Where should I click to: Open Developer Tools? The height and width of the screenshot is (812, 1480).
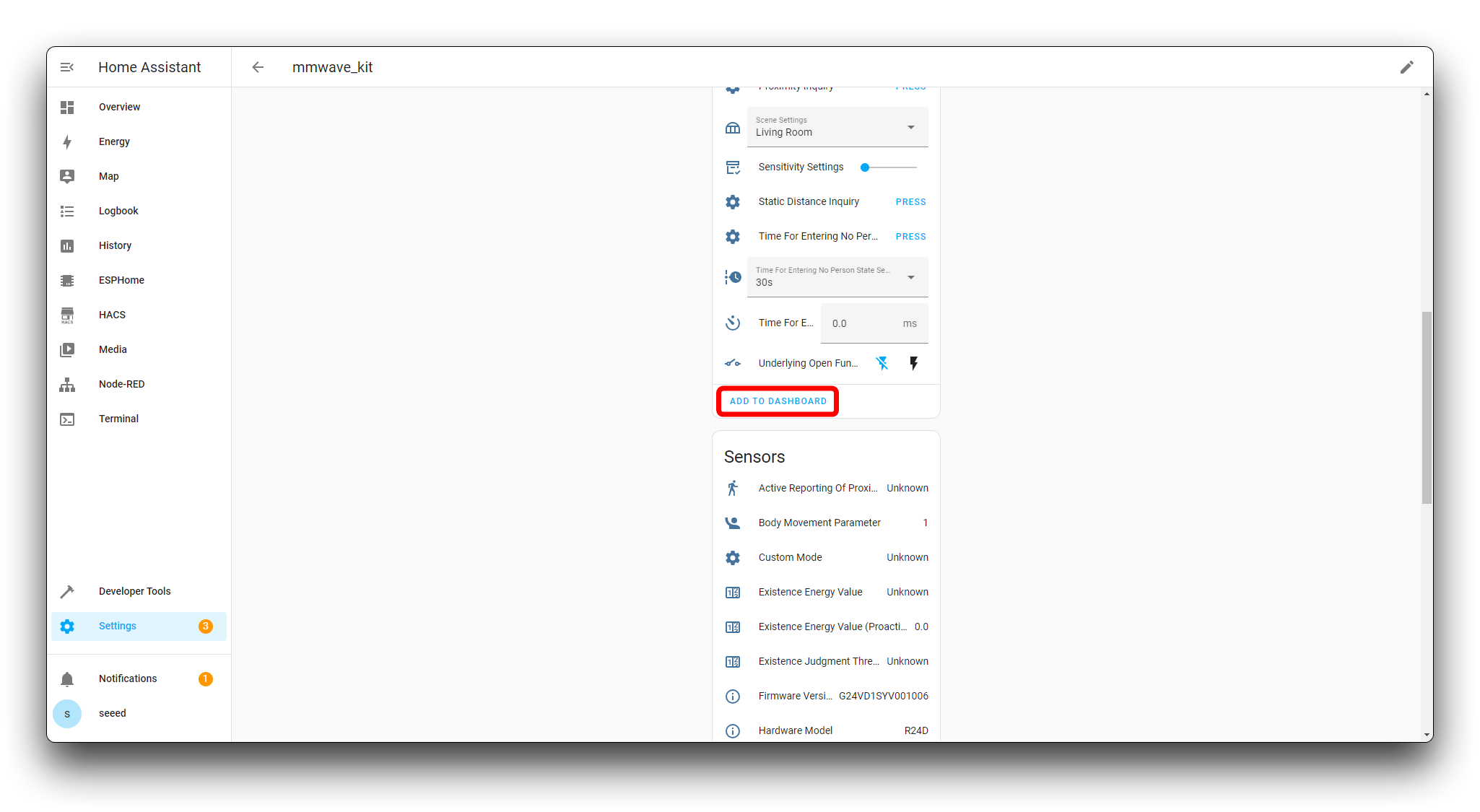pyautogui.click(x=134, y=591)
